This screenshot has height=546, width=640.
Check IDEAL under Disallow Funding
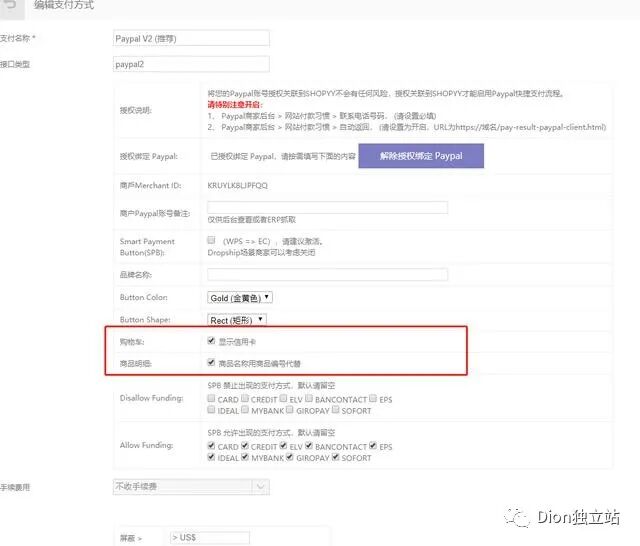[211, 410]
